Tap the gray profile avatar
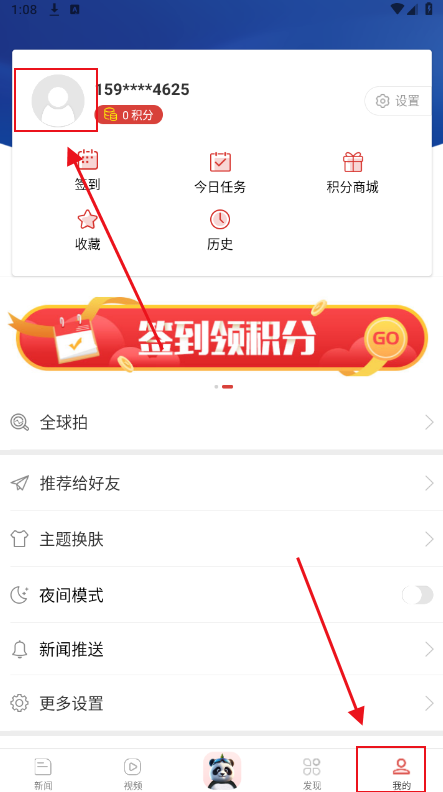 point(58,101)
